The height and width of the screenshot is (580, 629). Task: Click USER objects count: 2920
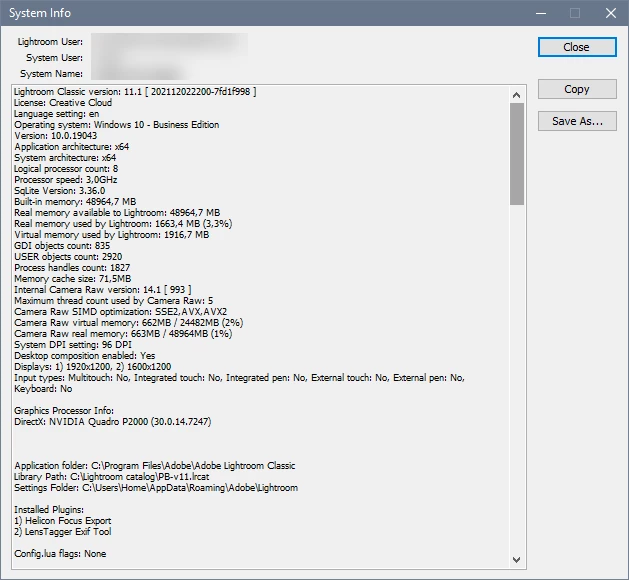point(68,257)
